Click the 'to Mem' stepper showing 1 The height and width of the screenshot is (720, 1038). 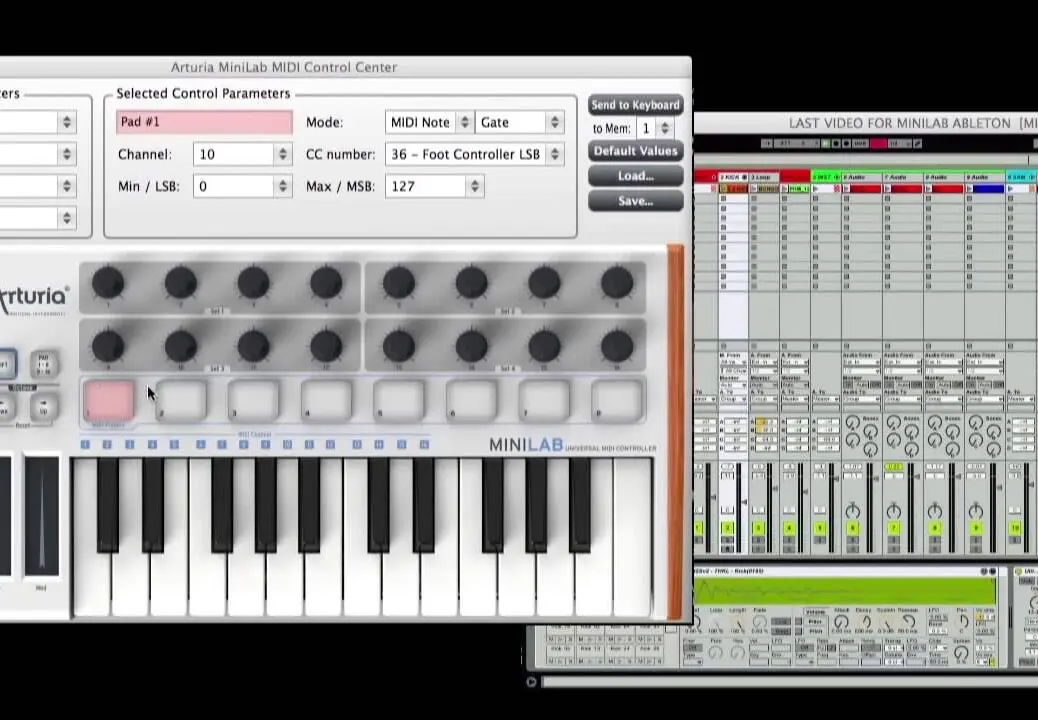665,128
